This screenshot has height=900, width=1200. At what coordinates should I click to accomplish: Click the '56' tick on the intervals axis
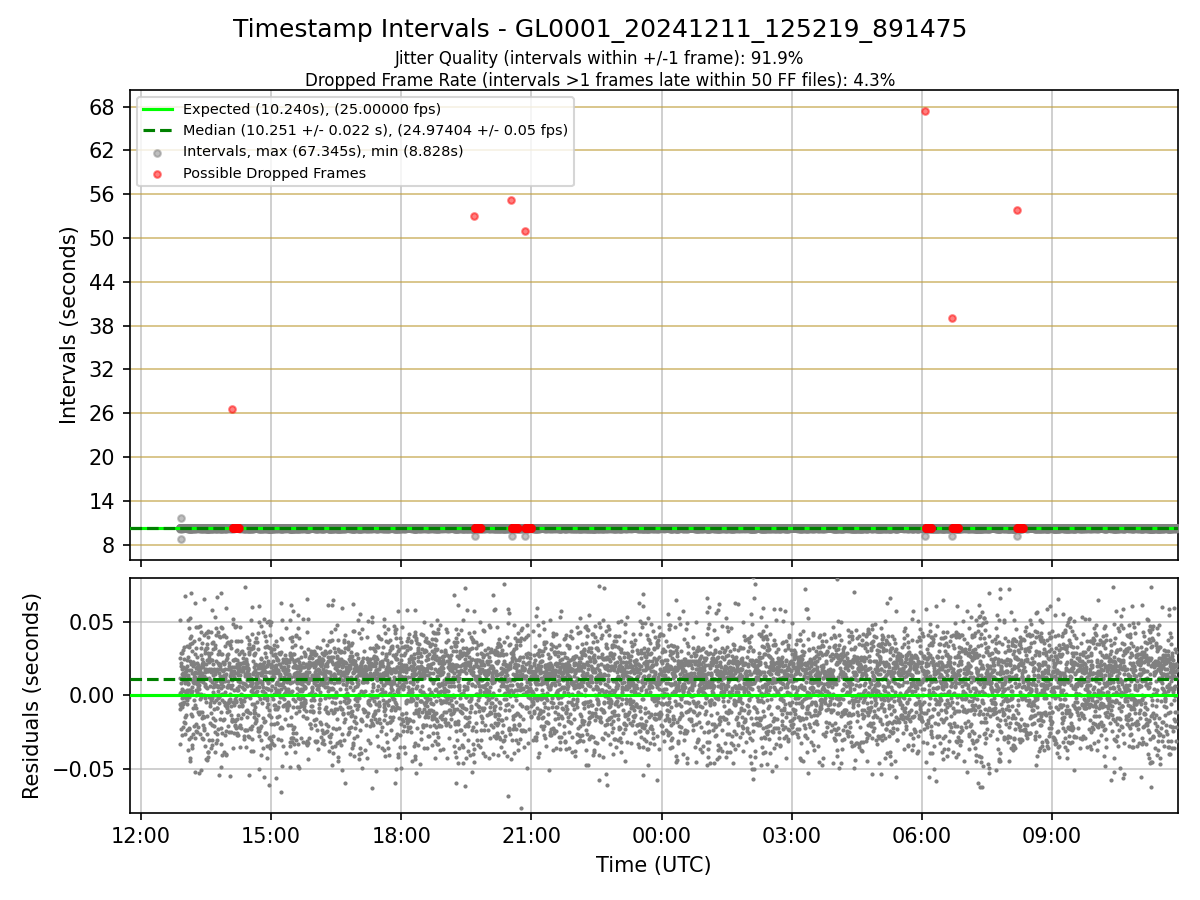tap(103, 194)
